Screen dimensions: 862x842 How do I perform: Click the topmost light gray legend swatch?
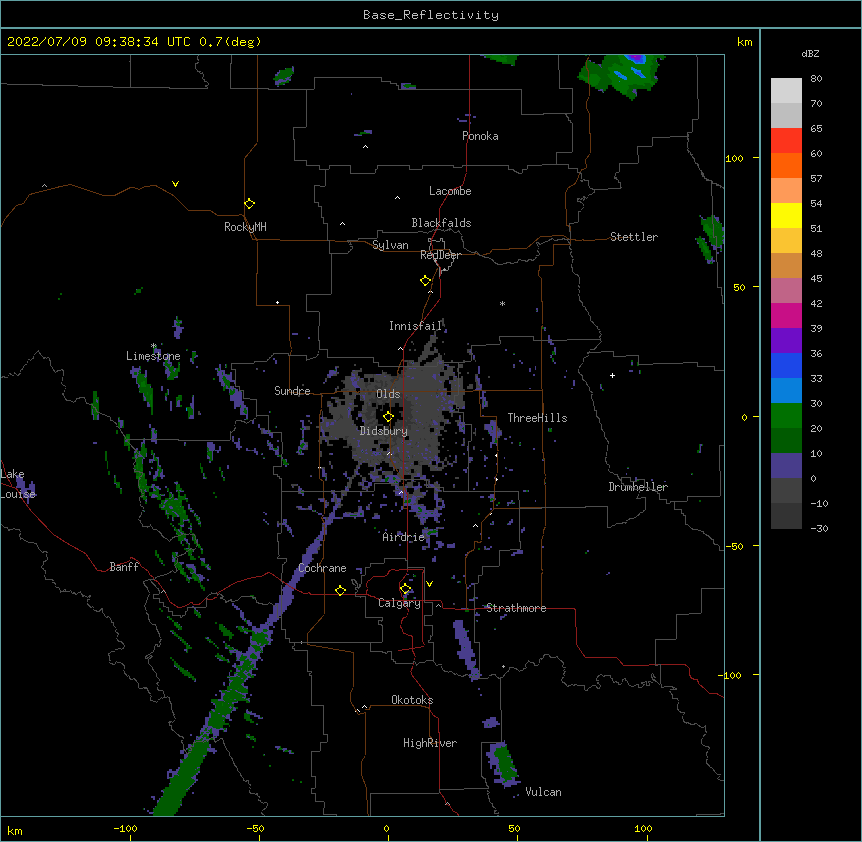[786, 91]
